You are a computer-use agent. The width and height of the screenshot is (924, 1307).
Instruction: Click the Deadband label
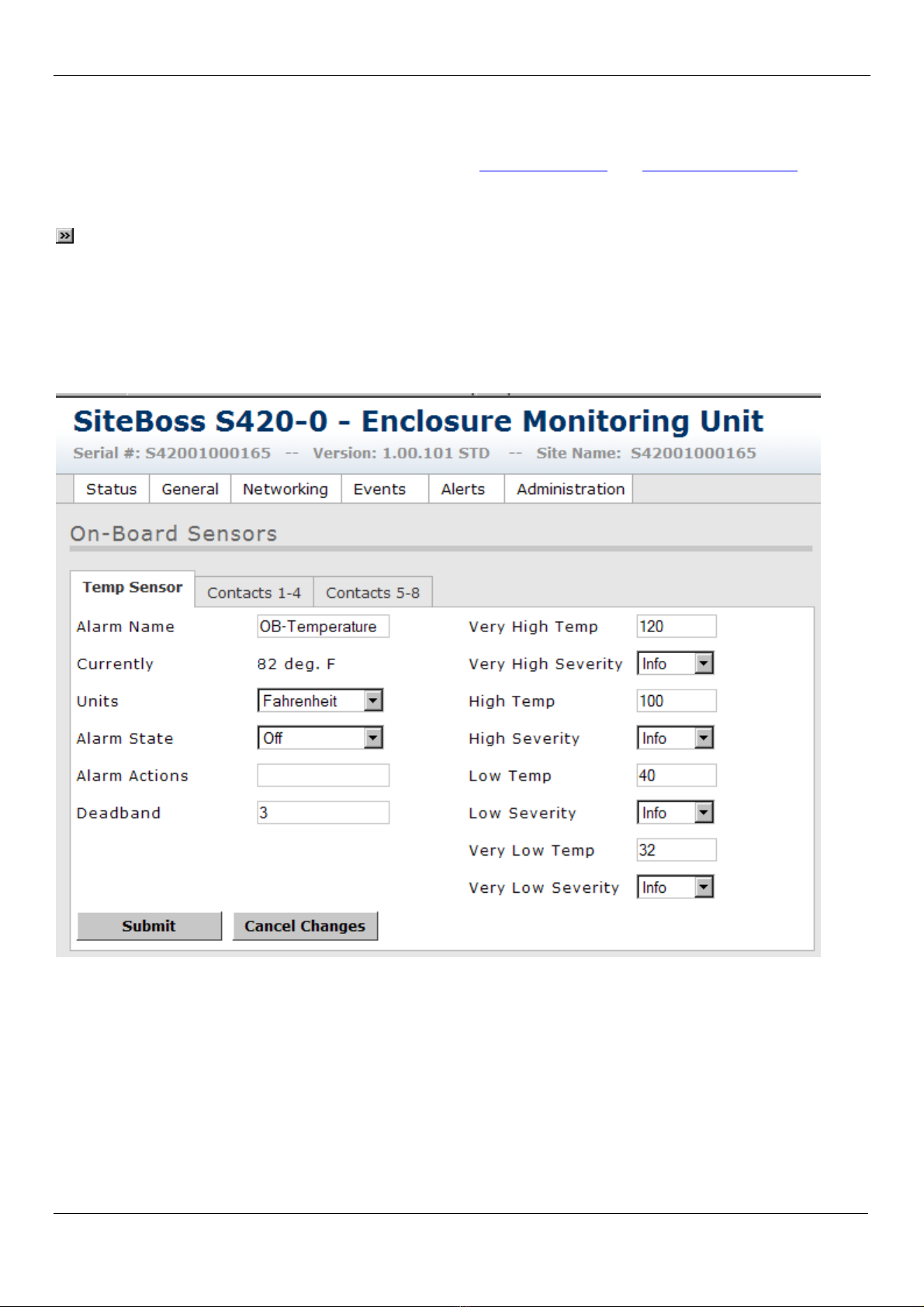pos(118,813)
